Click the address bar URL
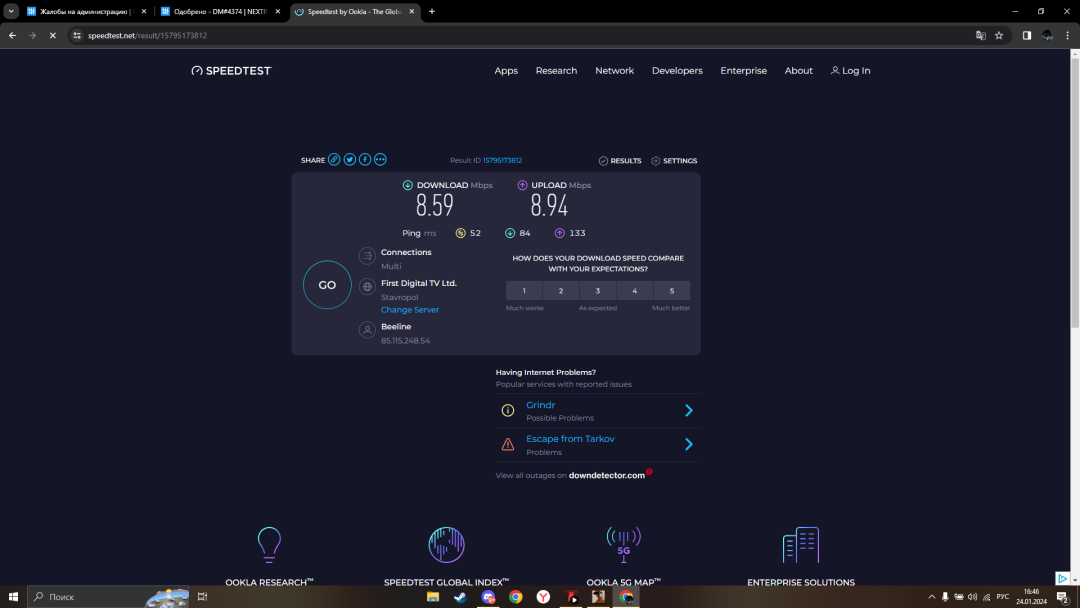1080x608 pixels. click(x=147, y=35)
